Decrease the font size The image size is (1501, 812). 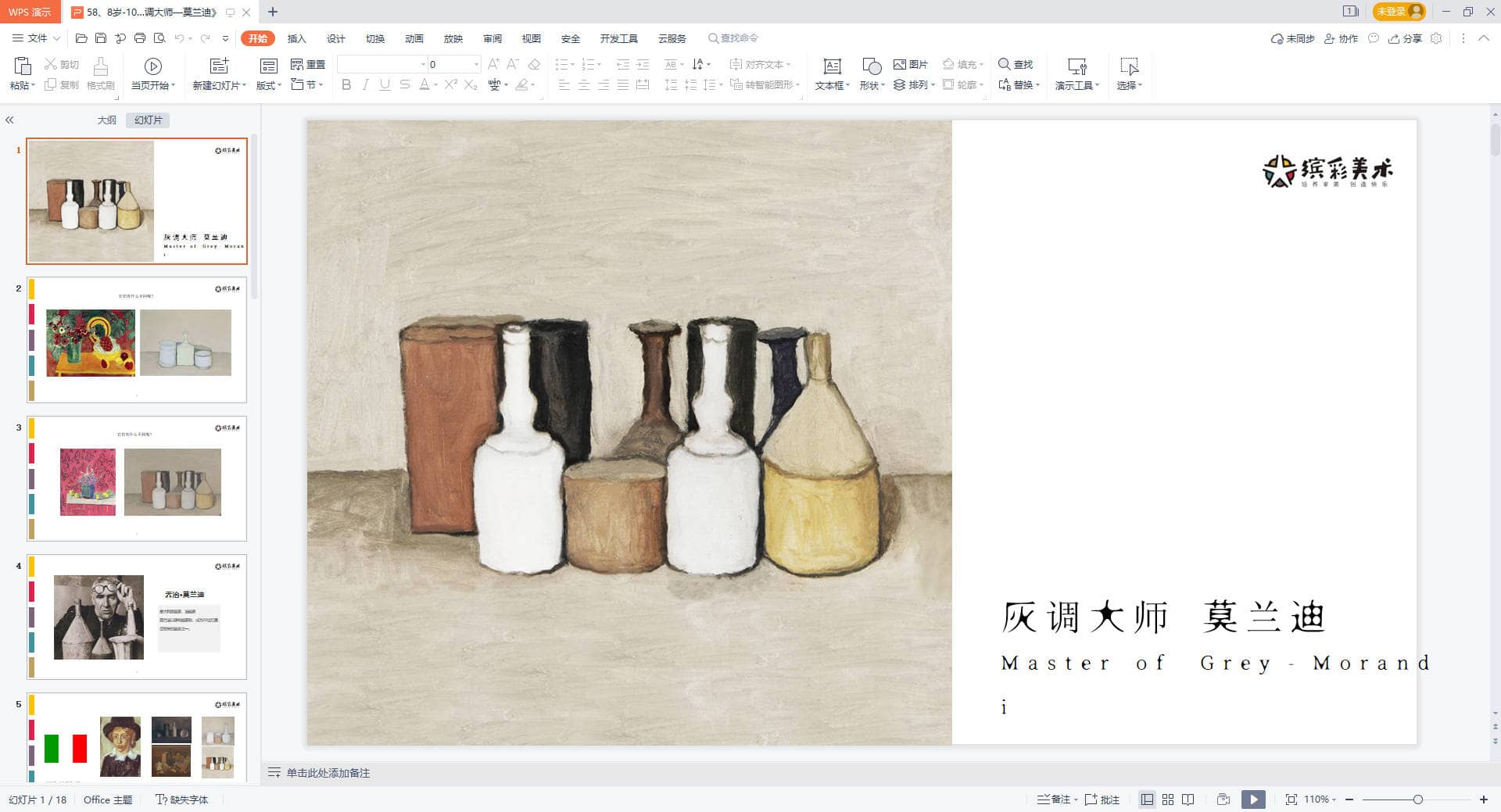(513, 64)
